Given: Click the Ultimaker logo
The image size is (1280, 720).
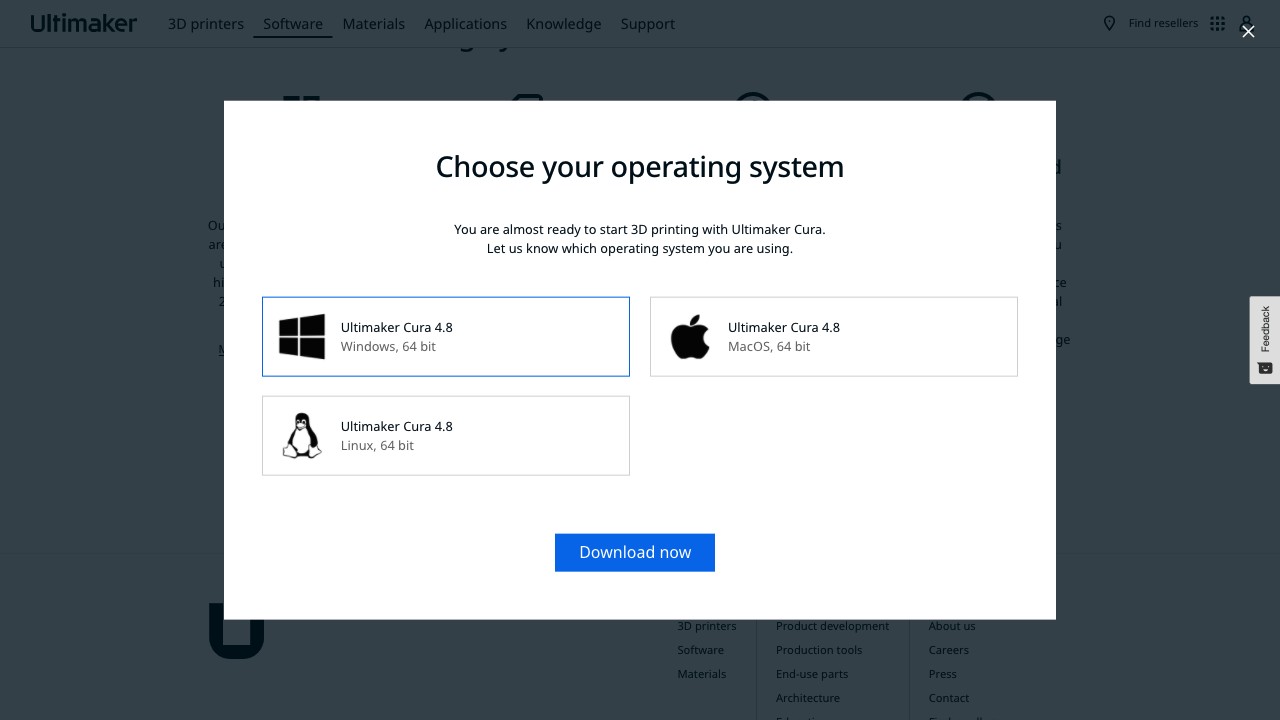Looking at the screenshot, I should point(83,23).
